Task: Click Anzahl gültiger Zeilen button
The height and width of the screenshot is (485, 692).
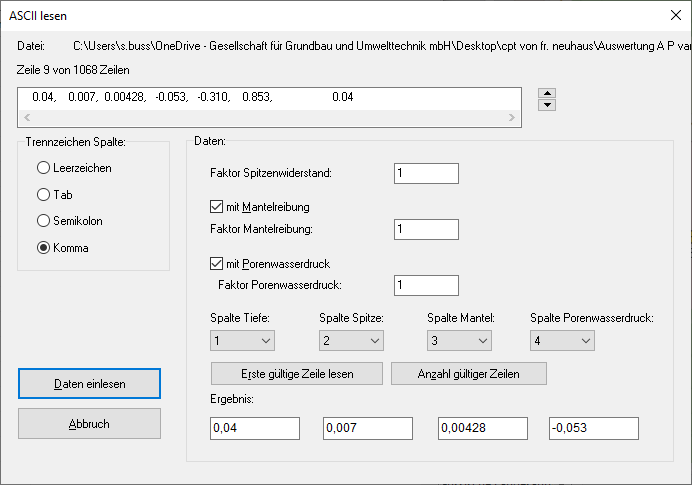Action: point(469,373)
